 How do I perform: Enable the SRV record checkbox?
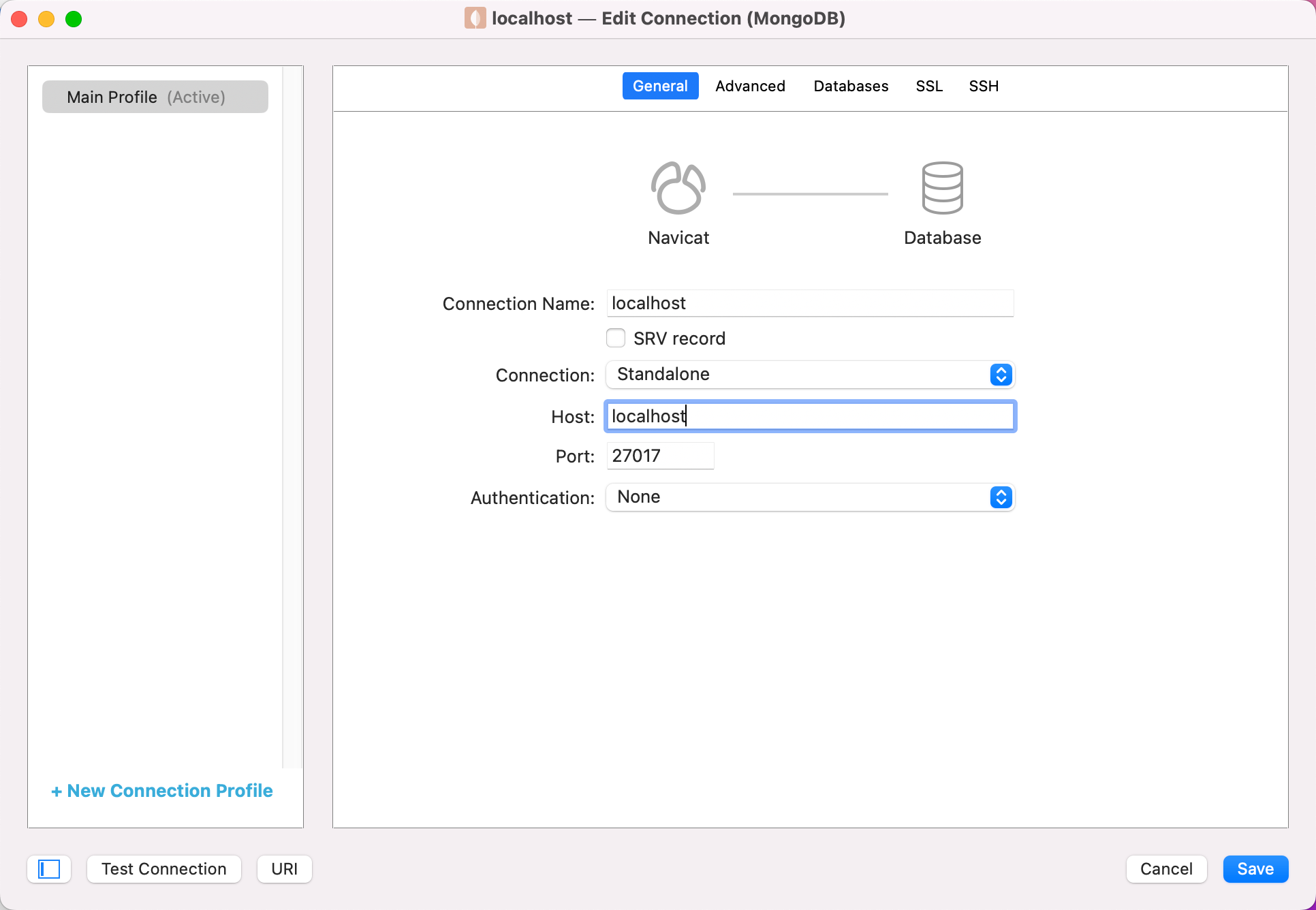click(x=616, y=339)
